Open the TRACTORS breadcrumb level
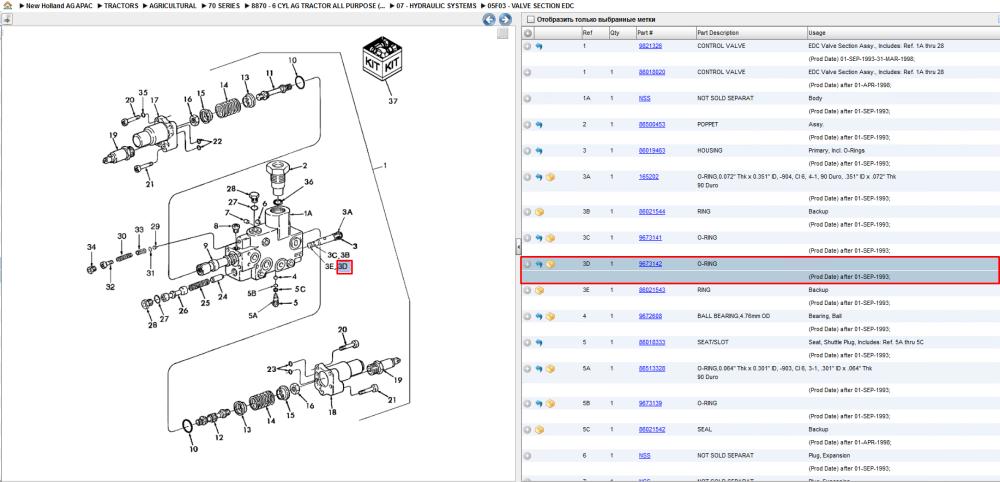The width and height of the screenshot is (1000, 482). 121,6
